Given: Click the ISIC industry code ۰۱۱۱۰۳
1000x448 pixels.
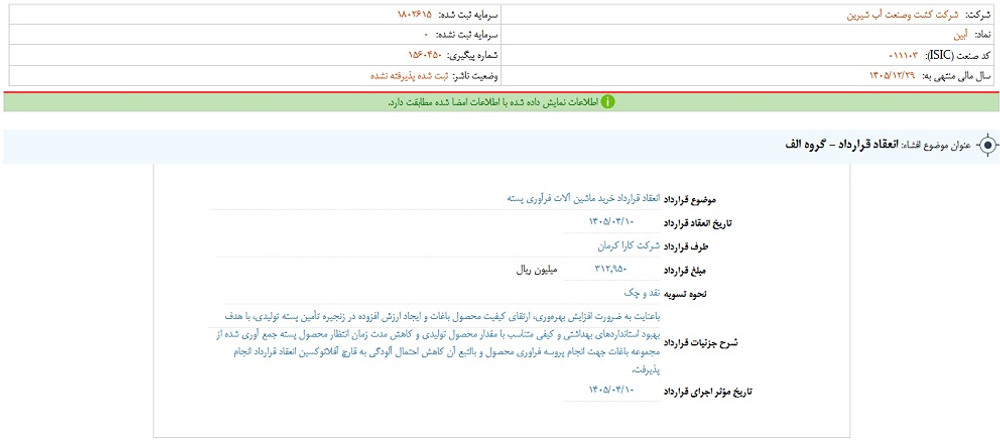Looking at the screenshot, I should tap(904, 55).
